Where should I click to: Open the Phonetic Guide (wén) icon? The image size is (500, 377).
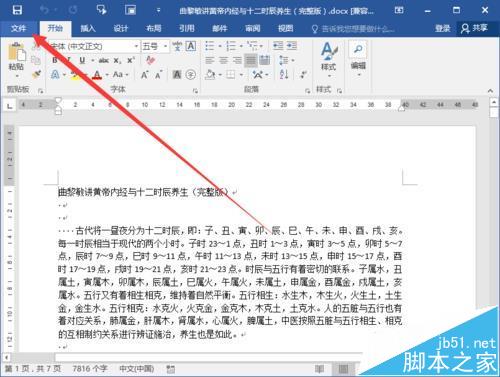[x=177, y=46]
